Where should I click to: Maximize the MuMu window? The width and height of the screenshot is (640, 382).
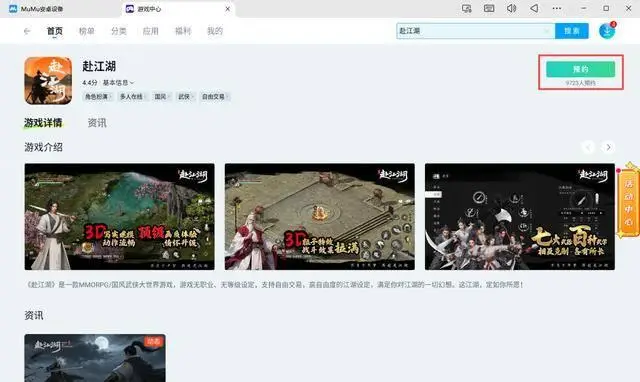tap(606, 9)
